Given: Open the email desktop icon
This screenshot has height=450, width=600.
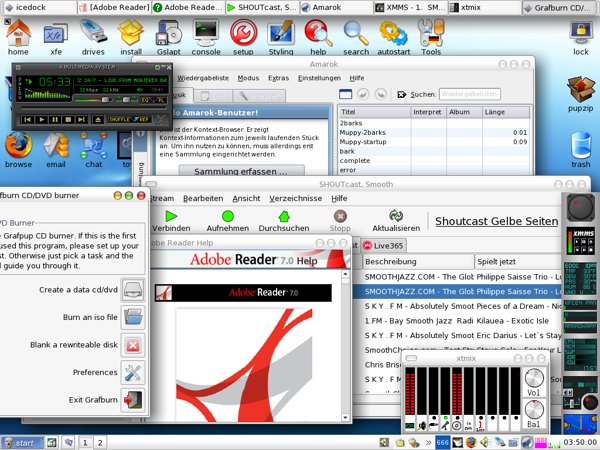Looking at the screenshot, I should click(x=56, y=149).
